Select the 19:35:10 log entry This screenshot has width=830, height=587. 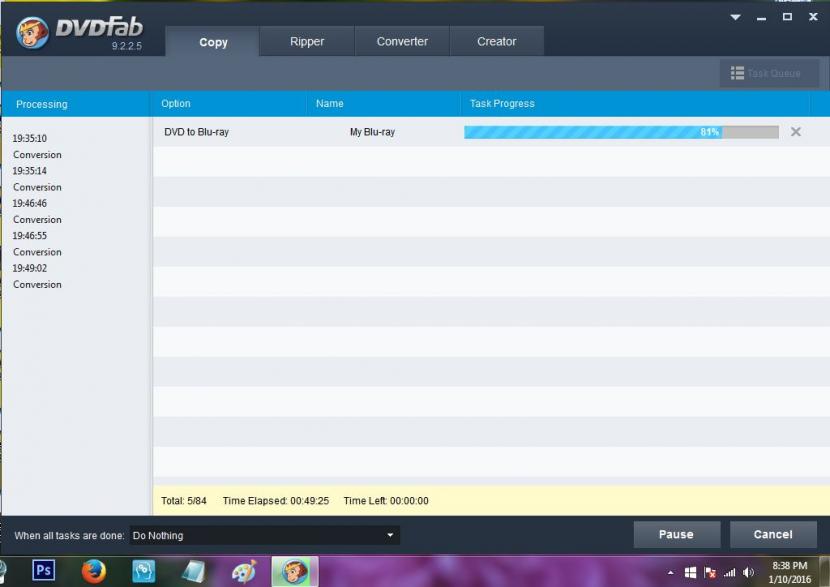[x=30, y=138]
